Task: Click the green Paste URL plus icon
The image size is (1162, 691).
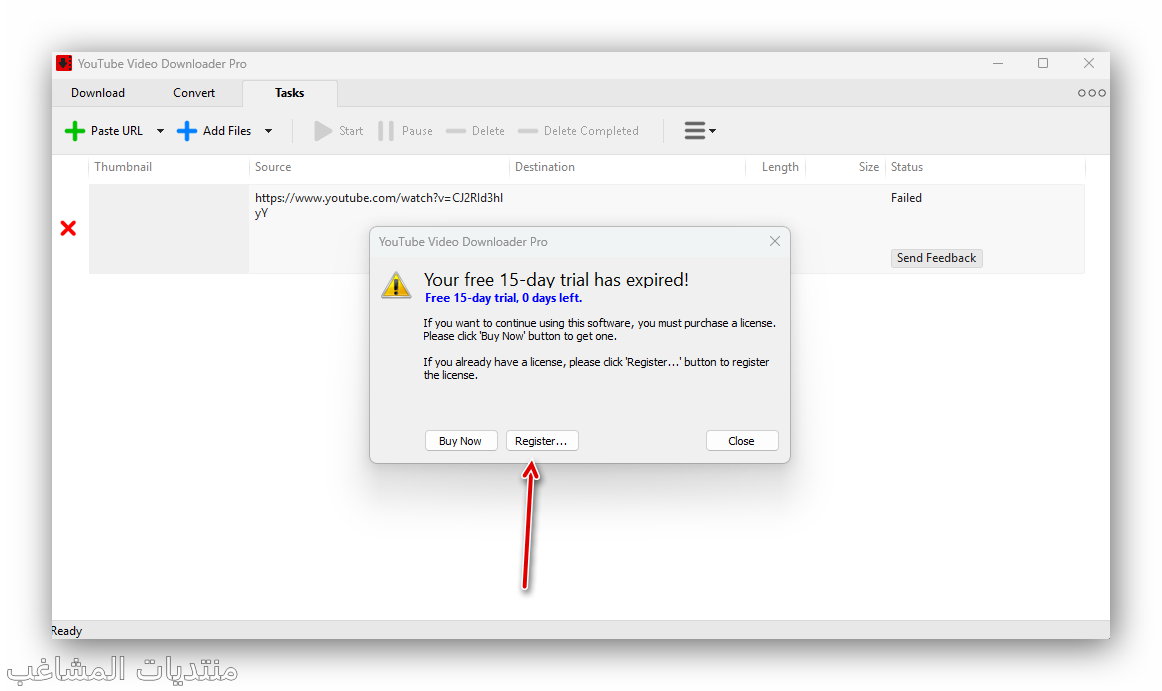Action: click(75, 131)
